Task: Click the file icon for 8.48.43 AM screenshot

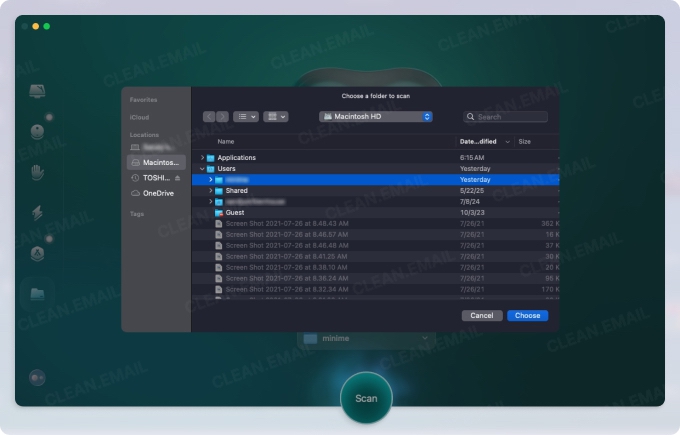Action: pyautogui.click(x=219, y=224)
